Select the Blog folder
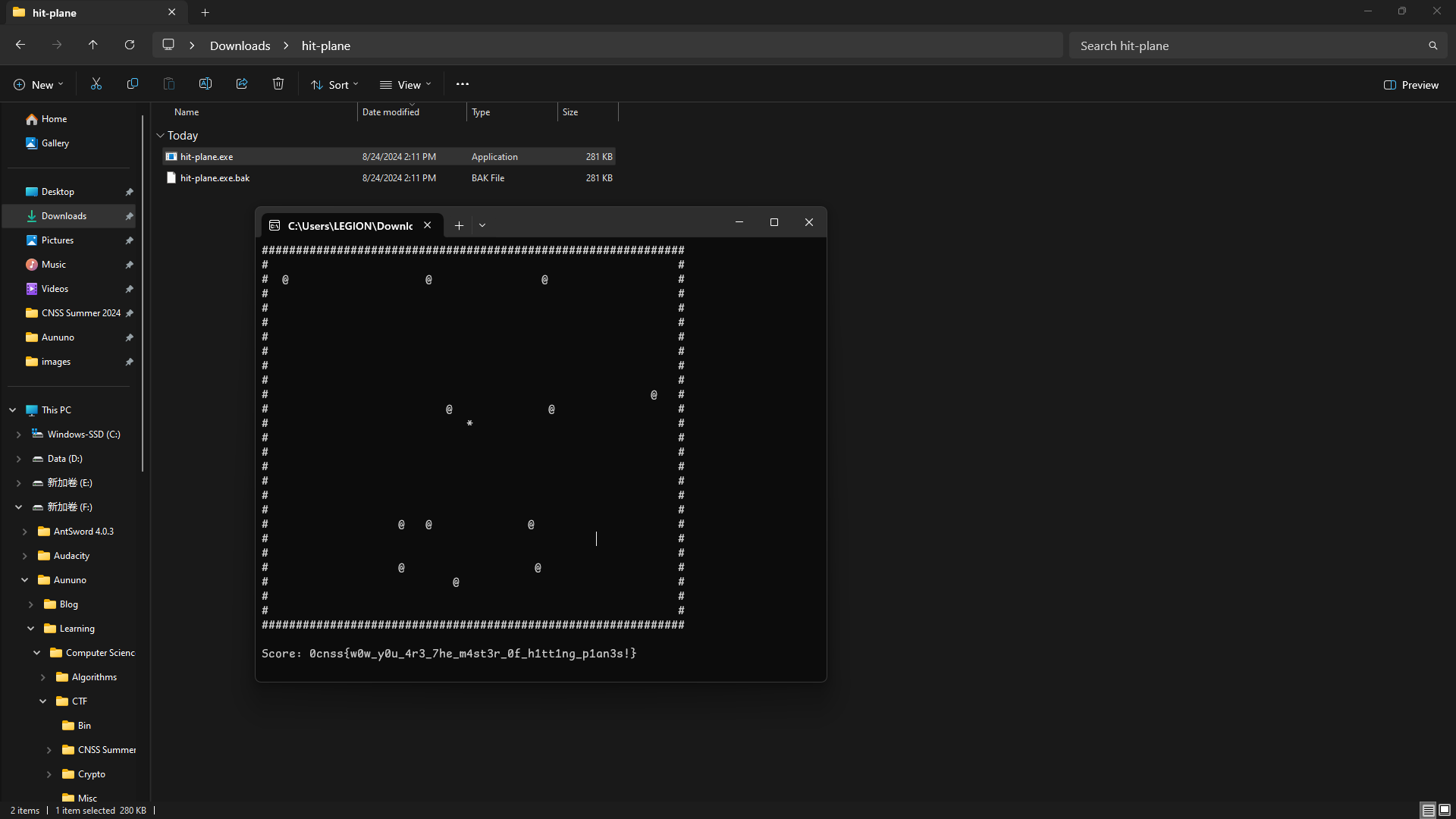Screen dimensions: 1456x819 (68, 604)
